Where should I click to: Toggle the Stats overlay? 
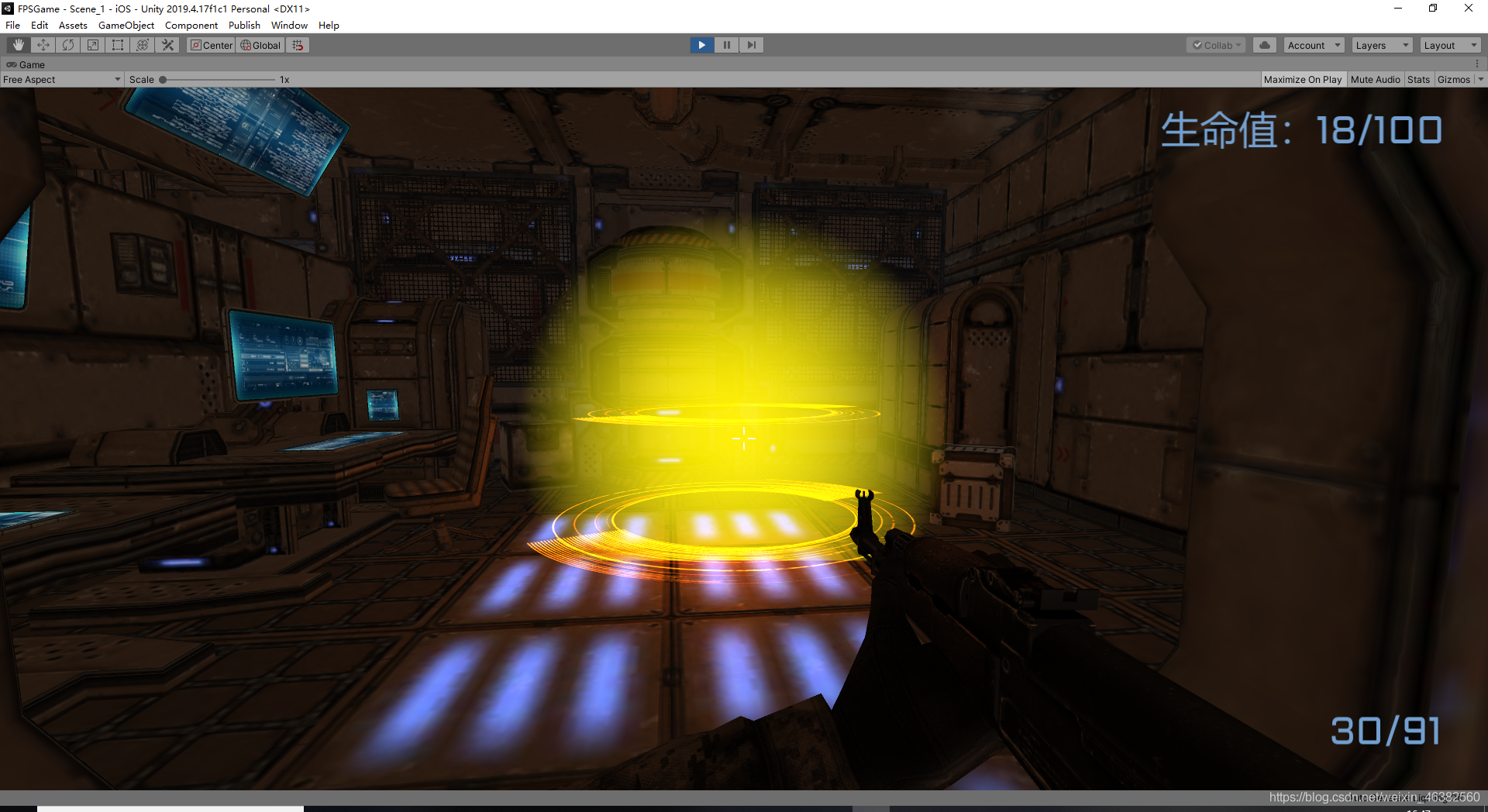pyautogui.click(x=1419, y=79)
